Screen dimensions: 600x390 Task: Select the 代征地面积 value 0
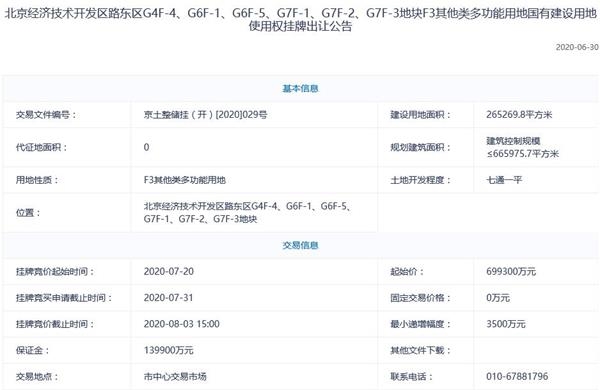point(146,147)
